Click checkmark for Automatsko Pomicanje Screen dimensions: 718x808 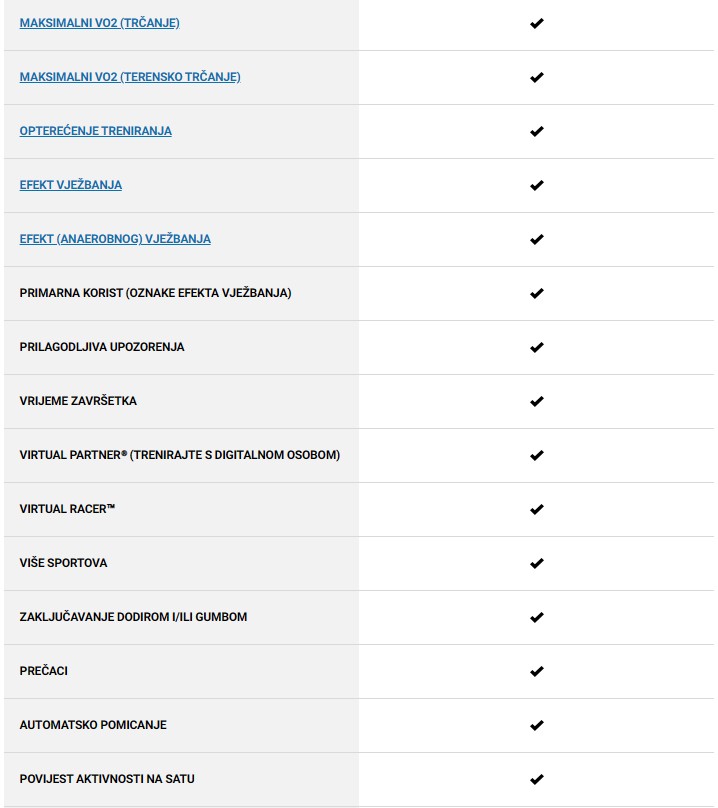(537, 725)
